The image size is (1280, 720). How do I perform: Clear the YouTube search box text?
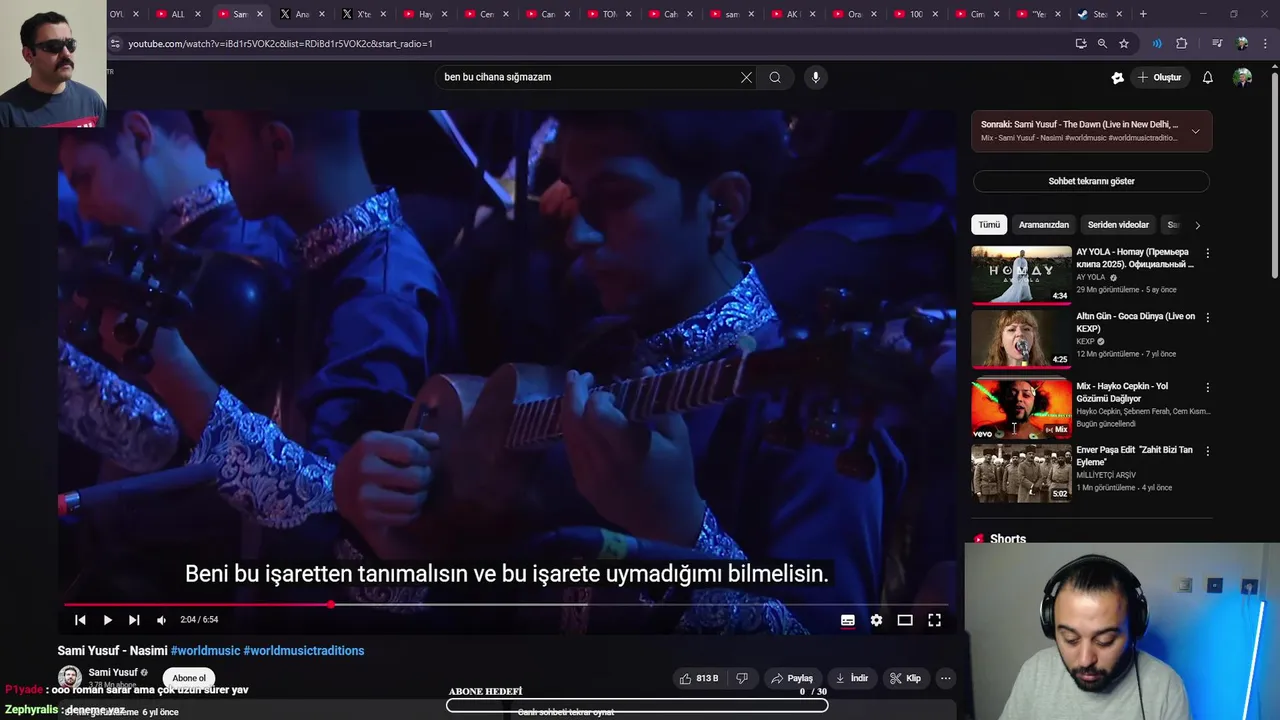click(746, 77)
